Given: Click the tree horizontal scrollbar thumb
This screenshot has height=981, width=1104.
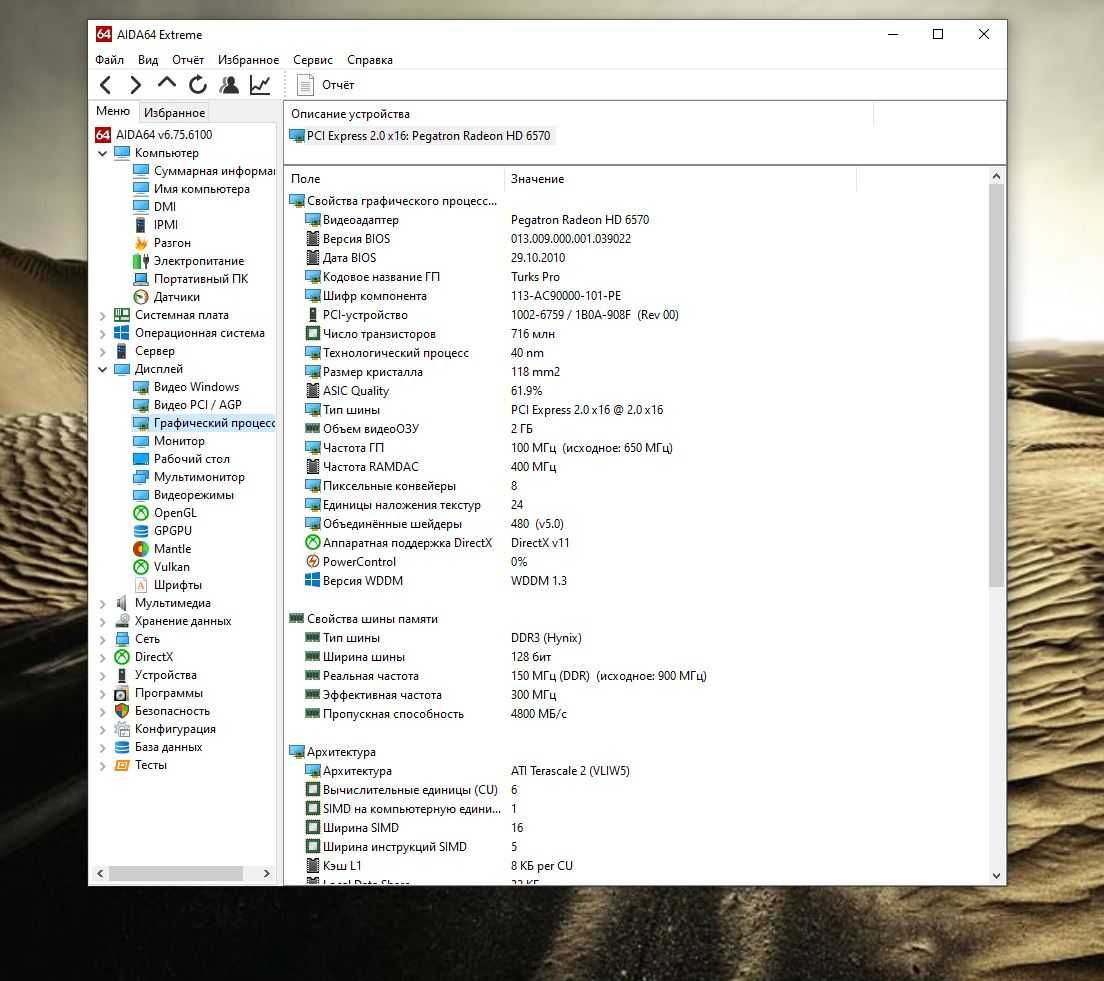Looking at the screenshot, I should [x=175, y=873].
